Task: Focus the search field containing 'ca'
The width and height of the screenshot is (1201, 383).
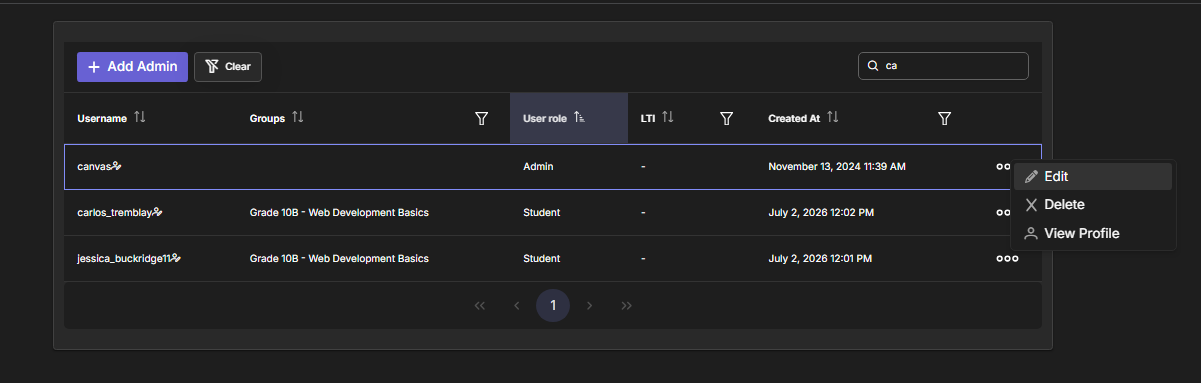Action: click(x=943, y=66)
